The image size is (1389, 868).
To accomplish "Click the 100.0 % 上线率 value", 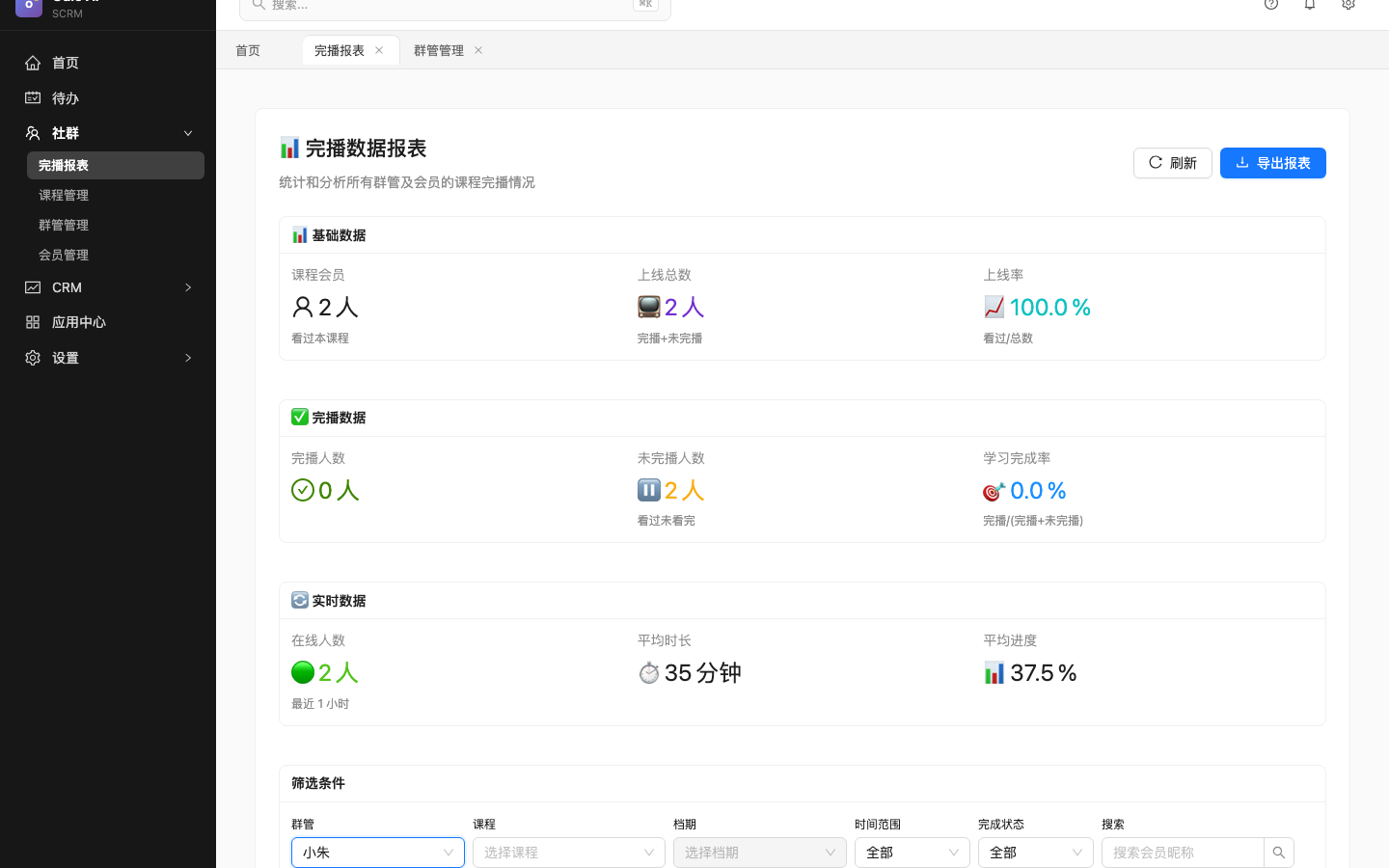I will (1050, 308).
